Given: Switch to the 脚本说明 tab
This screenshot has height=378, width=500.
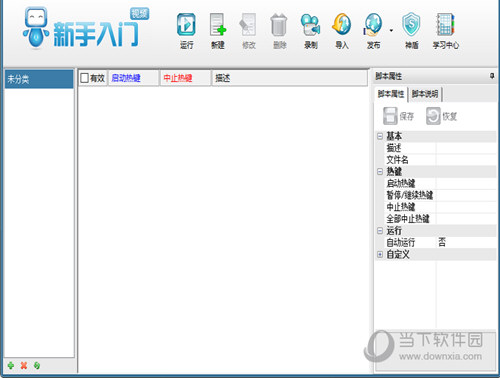Looking at the screenshot, I should pyautogui.click(x=425, y=94).
